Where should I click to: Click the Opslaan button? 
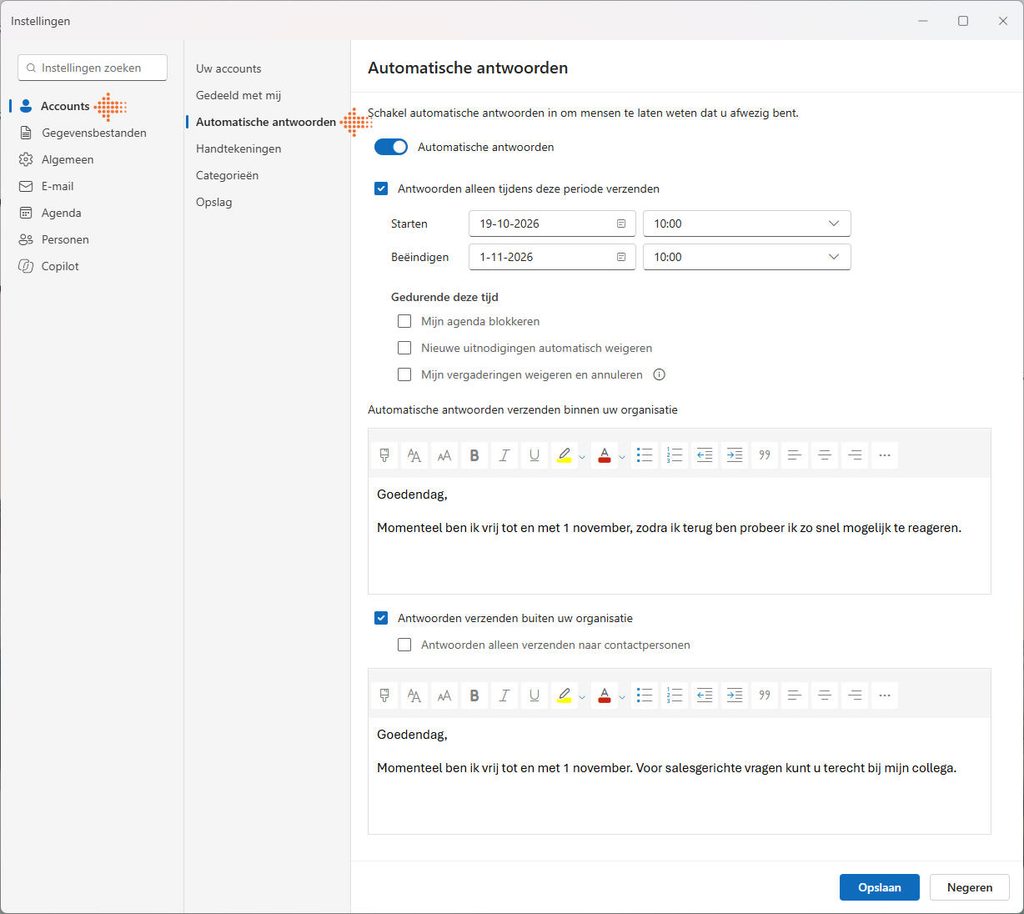coord(879,887)
